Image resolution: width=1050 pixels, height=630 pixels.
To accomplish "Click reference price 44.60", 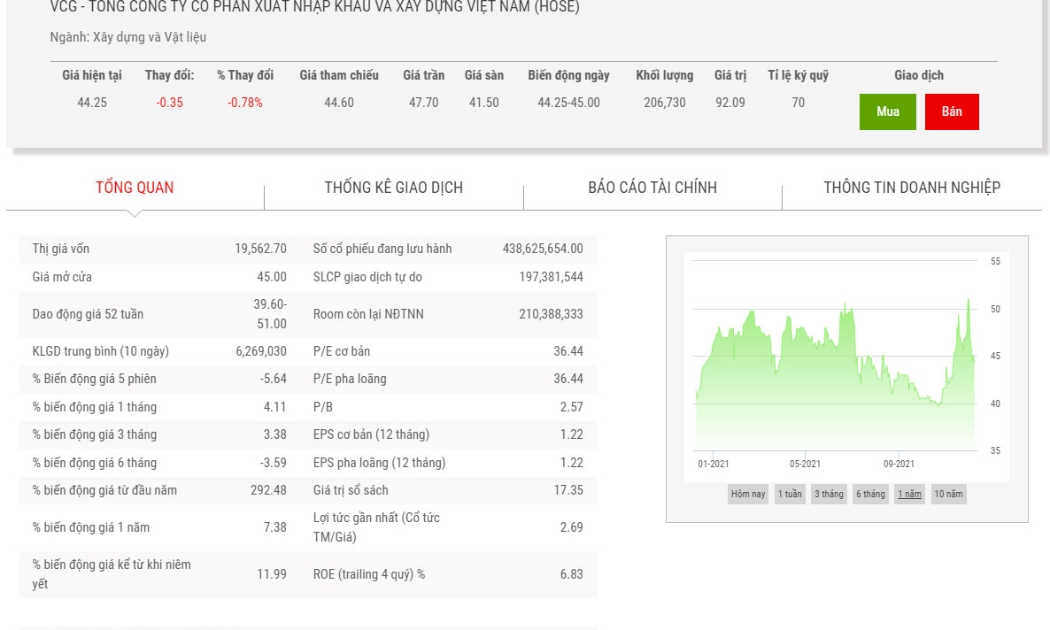I will pos(339,102).
